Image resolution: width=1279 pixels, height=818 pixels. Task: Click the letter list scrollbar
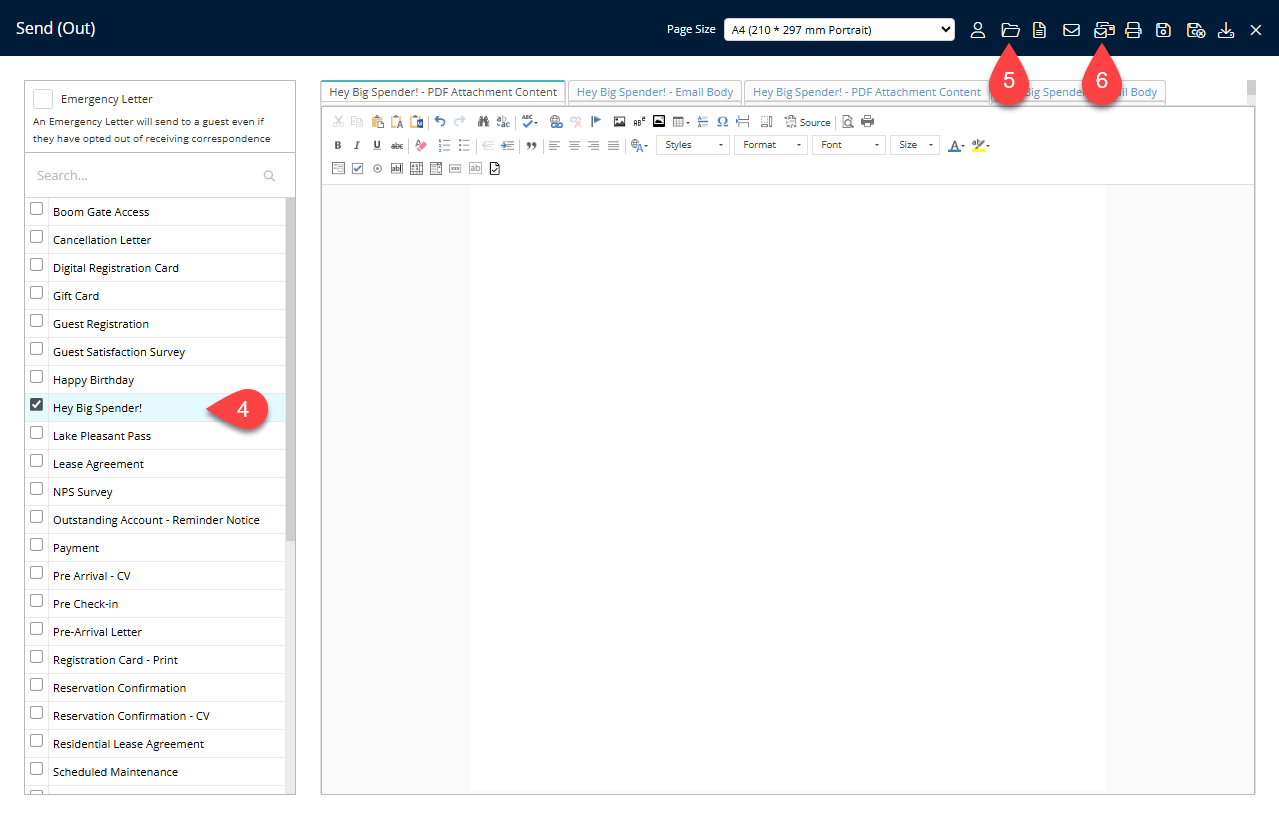(290, 368)
